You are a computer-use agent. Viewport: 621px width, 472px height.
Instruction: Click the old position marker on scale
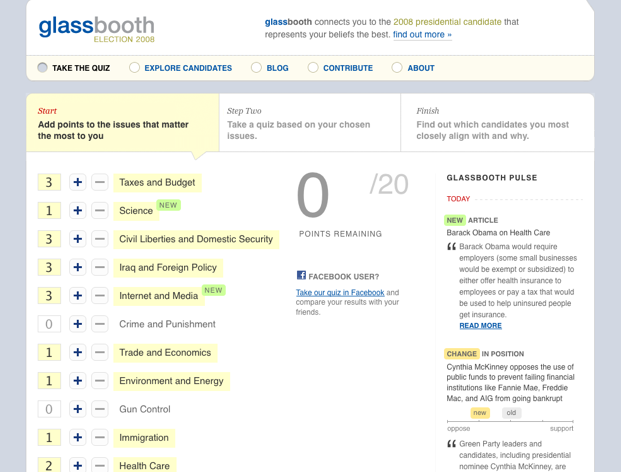pyautogui.click(x=511, y=413)
